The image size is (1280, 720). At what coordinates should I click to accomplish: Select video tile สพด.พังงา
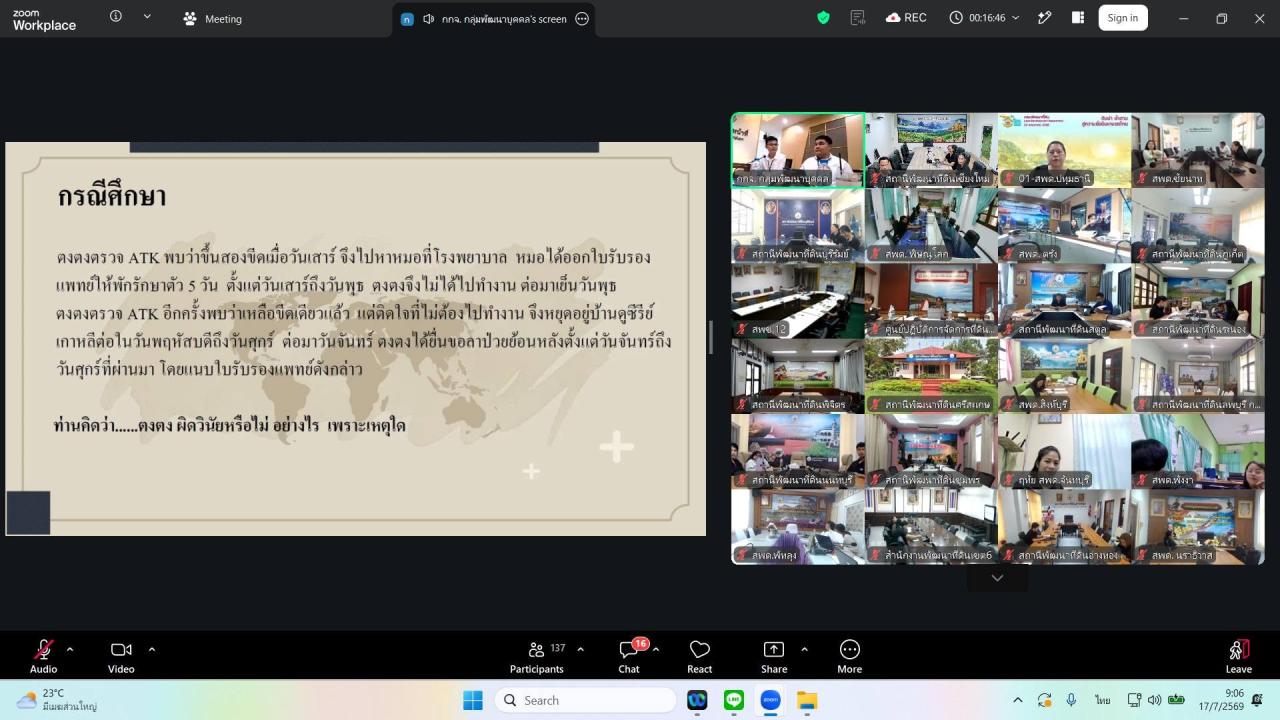(x=1198, y=451)
